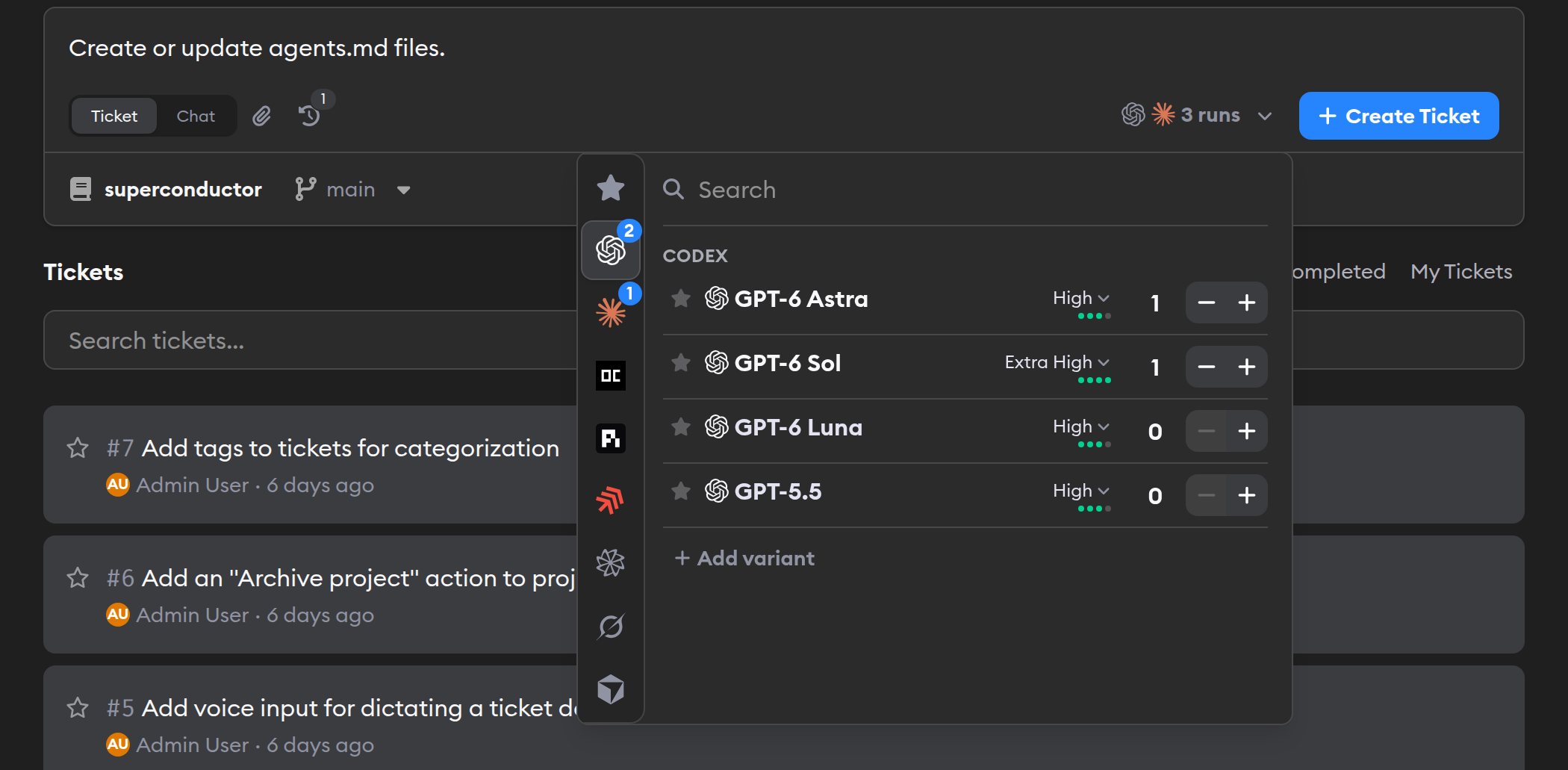Click the paperclip attachment icon

[x=261, y=116]
